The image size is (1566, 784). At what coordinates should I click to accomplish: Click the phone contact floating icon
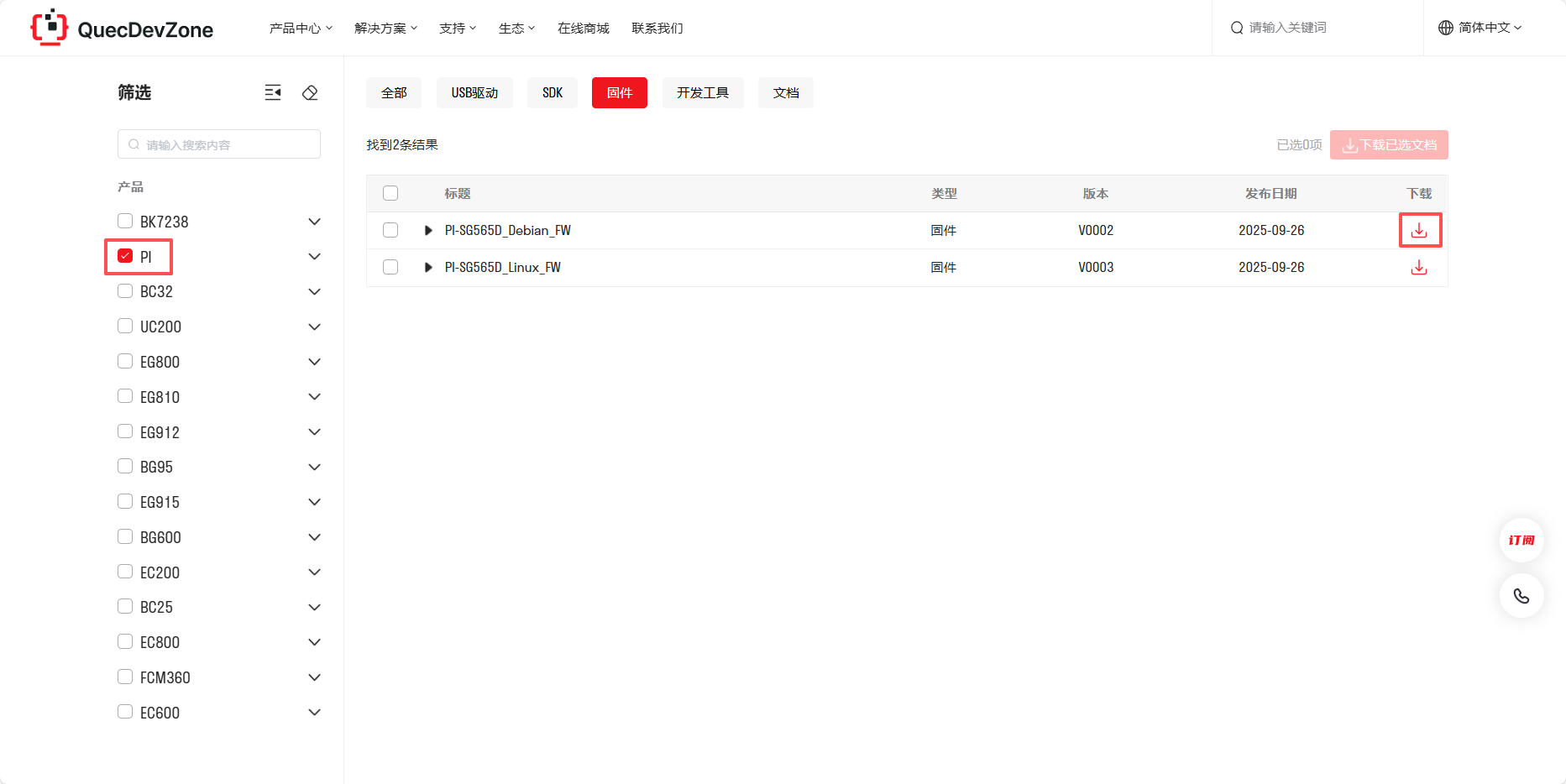(1521, 596)
